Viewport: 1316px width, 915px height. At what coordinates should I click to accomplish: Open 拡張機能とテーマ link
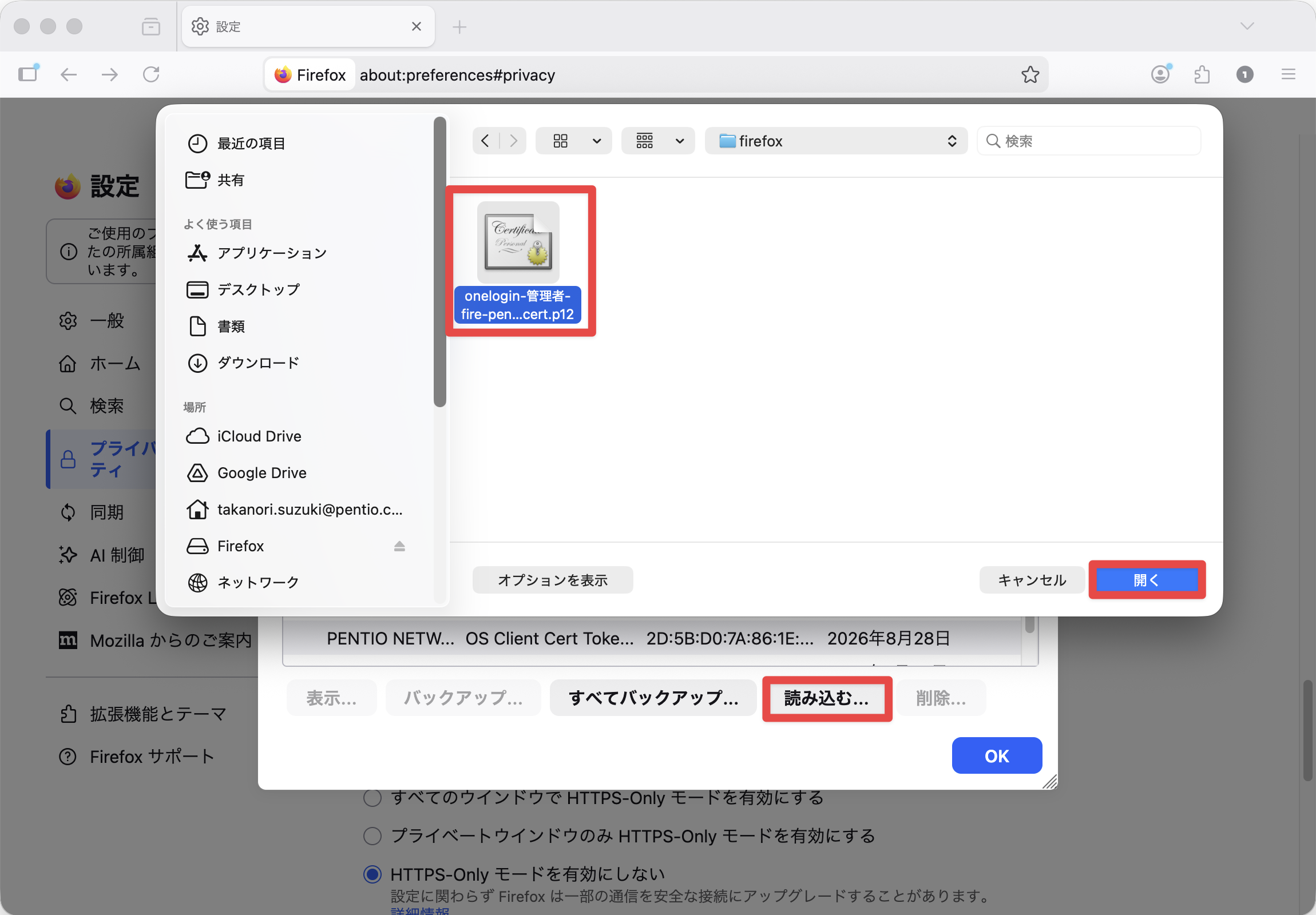click(143, 714)
